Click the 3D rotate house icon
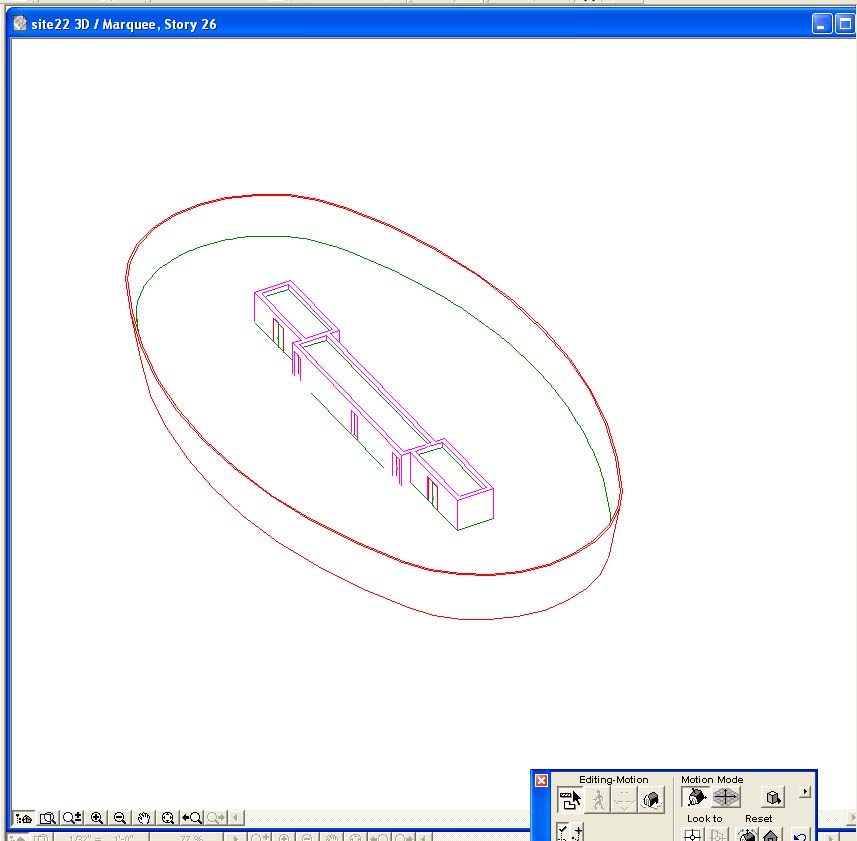The image size is (857, 841). point(651,799)
